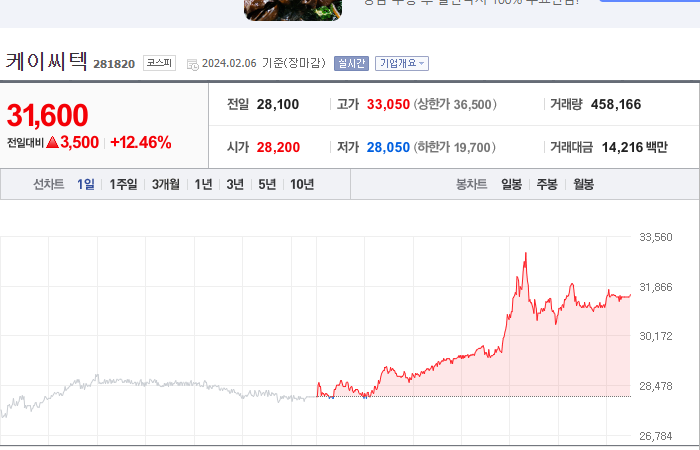Click the stock code 281820
Screen dimensions: 700x450
click(x=114, y=64)
